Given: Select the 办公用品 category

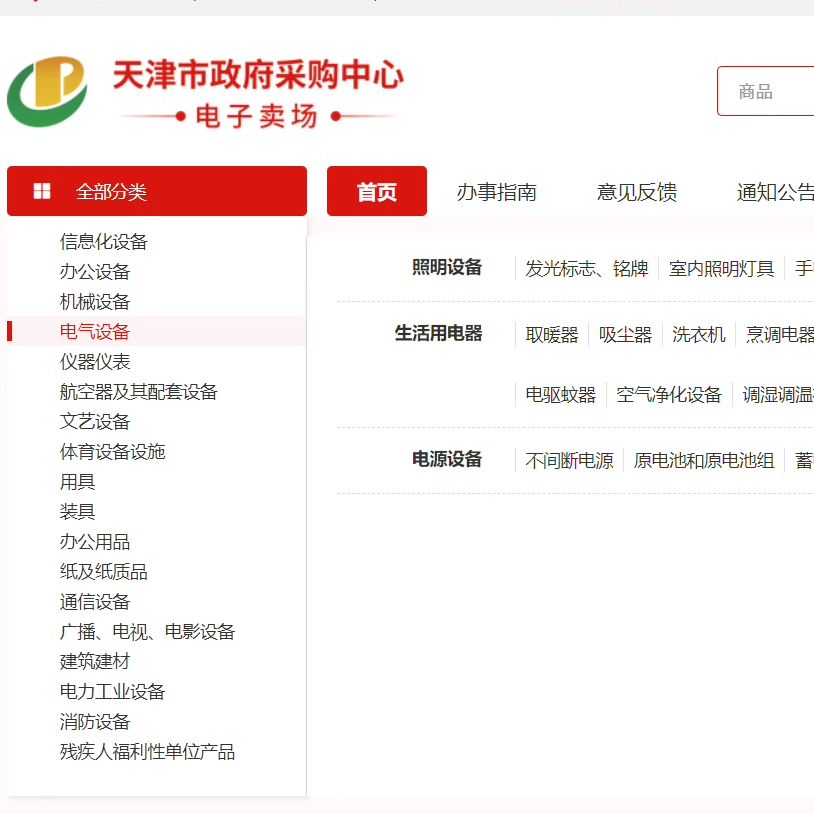Looking at the screenshot, I should [x=95, y=541].
